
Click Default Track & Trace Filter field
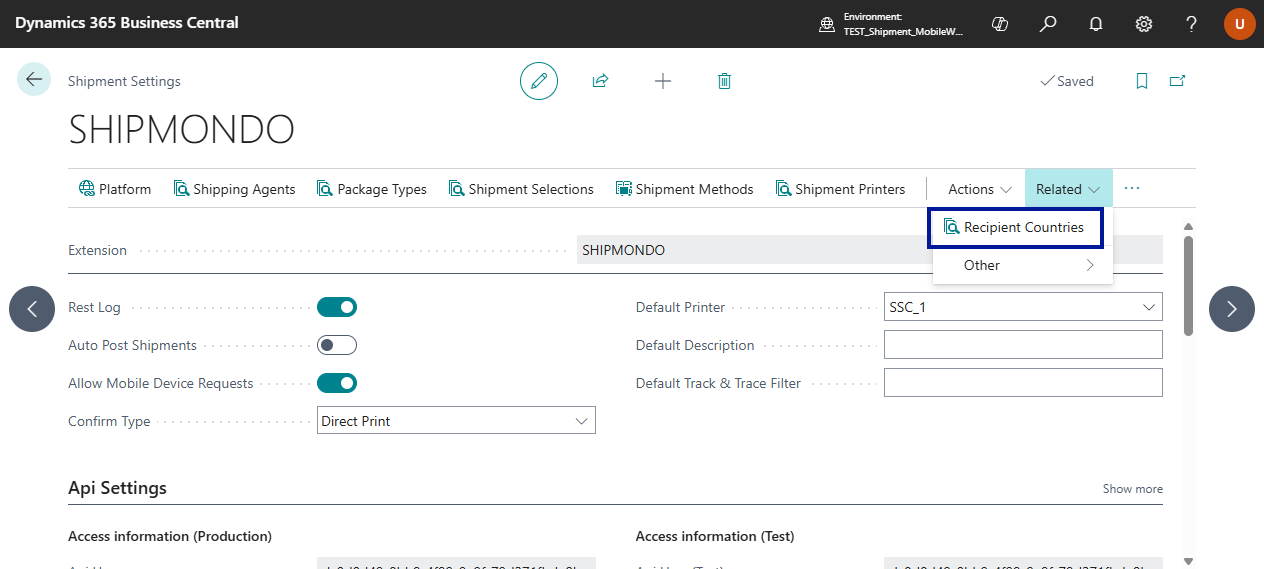click(1023, 383)
